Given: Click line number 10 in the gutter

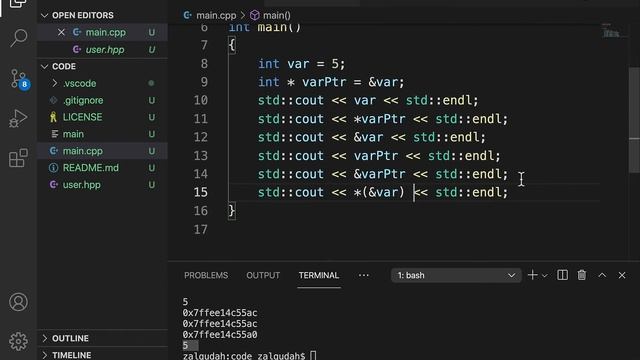Looking at the screenshot, I should 201,100.
